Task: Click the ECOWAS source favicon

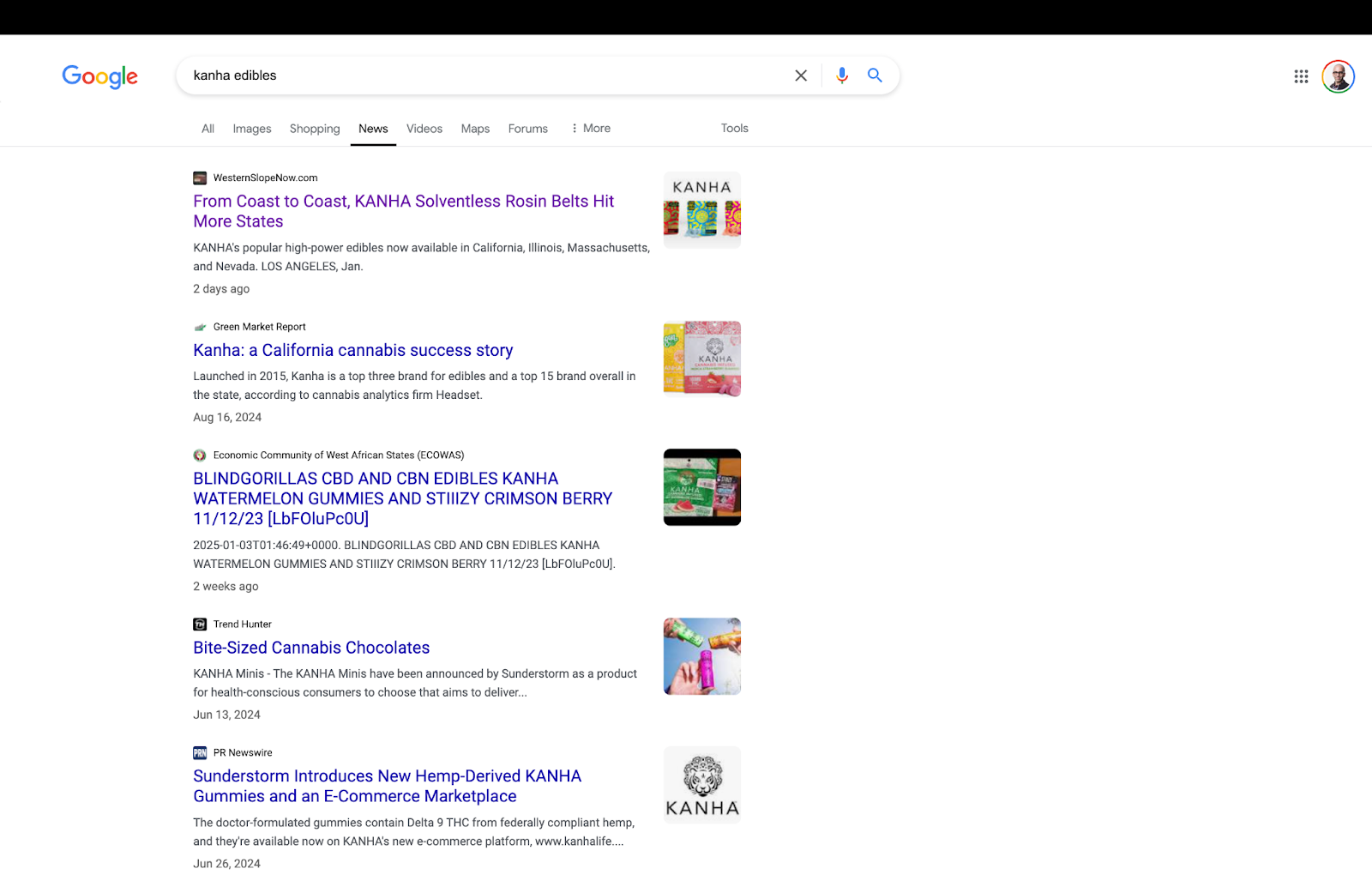Action: tap(200, 456)
